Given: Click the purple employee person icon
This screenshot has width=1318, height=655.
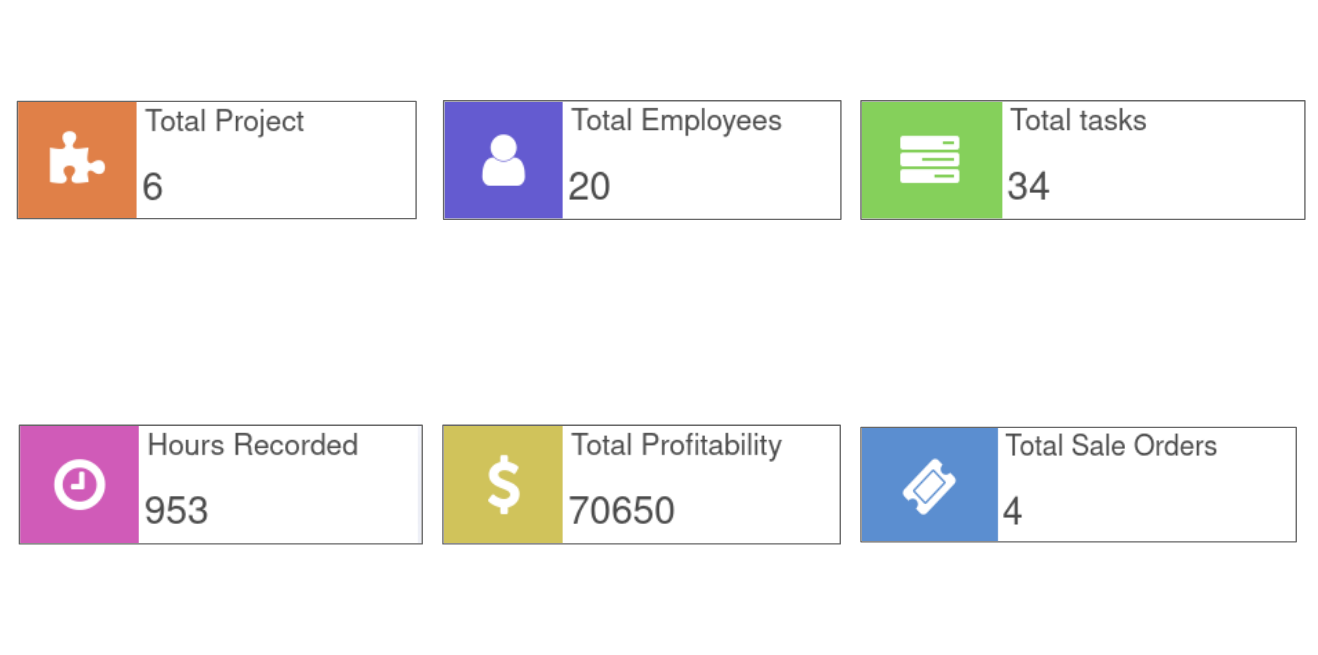Looking at the screenshot, I should pyautogui.click(x=503, y=160).
